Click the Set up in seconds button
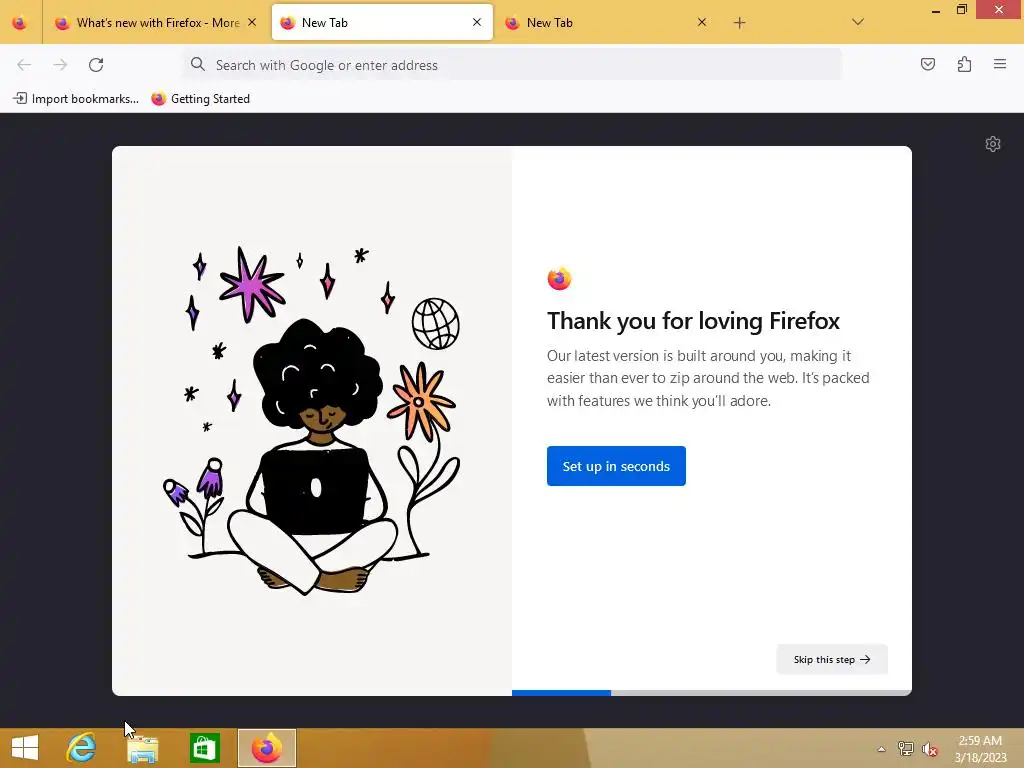Image resolution: width=1024 pixels, height=768 pixels. pyautogui.click(x=616, y=466)
